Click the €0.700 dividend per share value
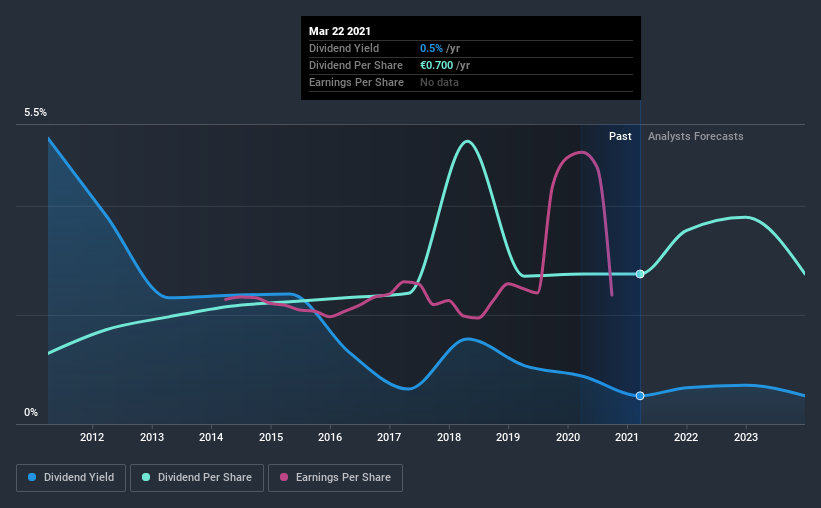The height and width of the screenshot is (508, 821). pos(437,65)
